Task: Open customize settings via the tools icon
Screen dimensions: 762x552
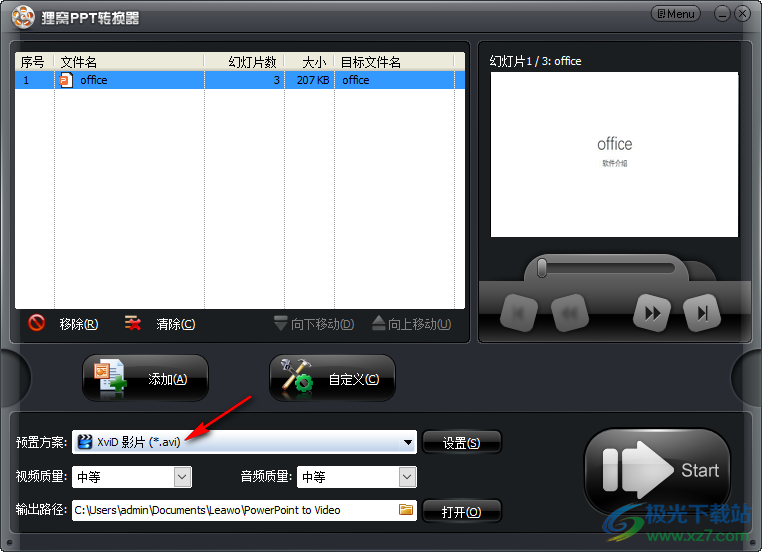Action: pos(296,377)
